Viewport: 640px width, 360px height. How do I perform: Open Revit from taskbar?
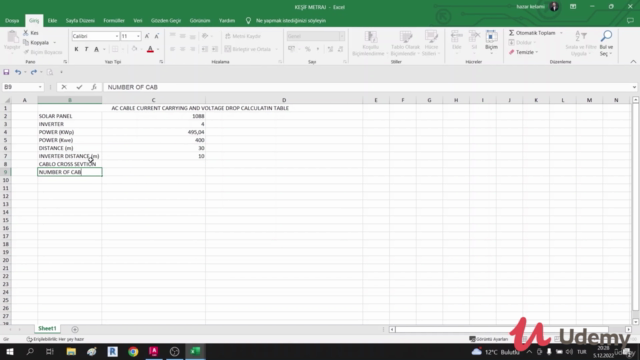click(x=113, y=351)
